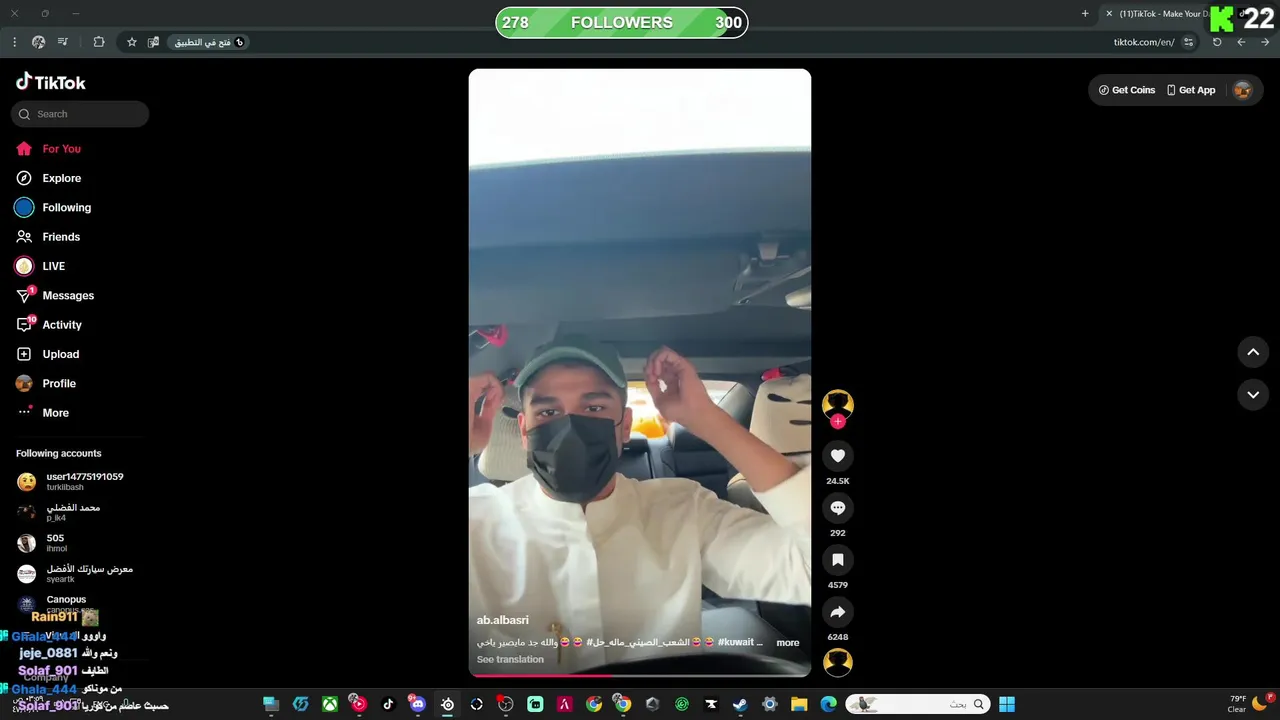1280x720 pixels.
Task: Click the taskbar search box
Action: click(x=918, y=704)
